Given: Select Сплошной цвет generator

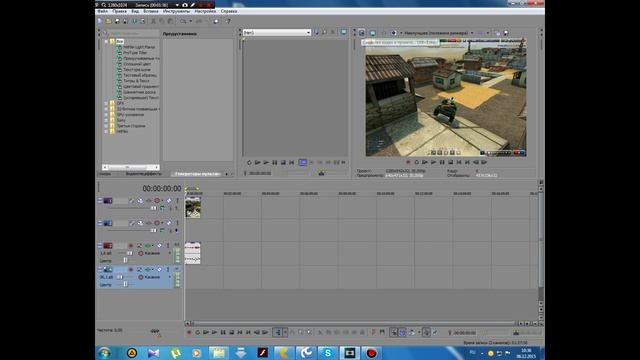Looking at the screenshot, I should point(137,64).
